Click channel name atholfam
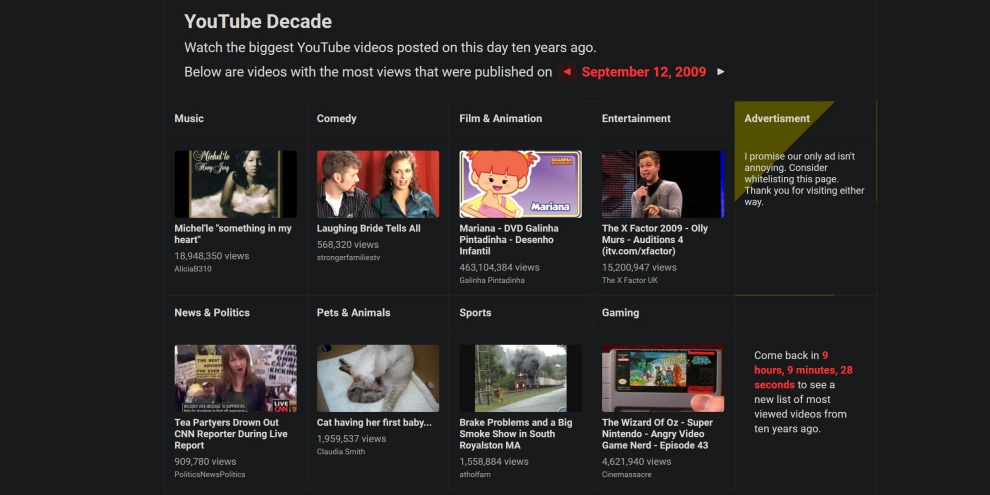Image resolution: width=990 pixels, height=495 pixels. pos(475,474)
